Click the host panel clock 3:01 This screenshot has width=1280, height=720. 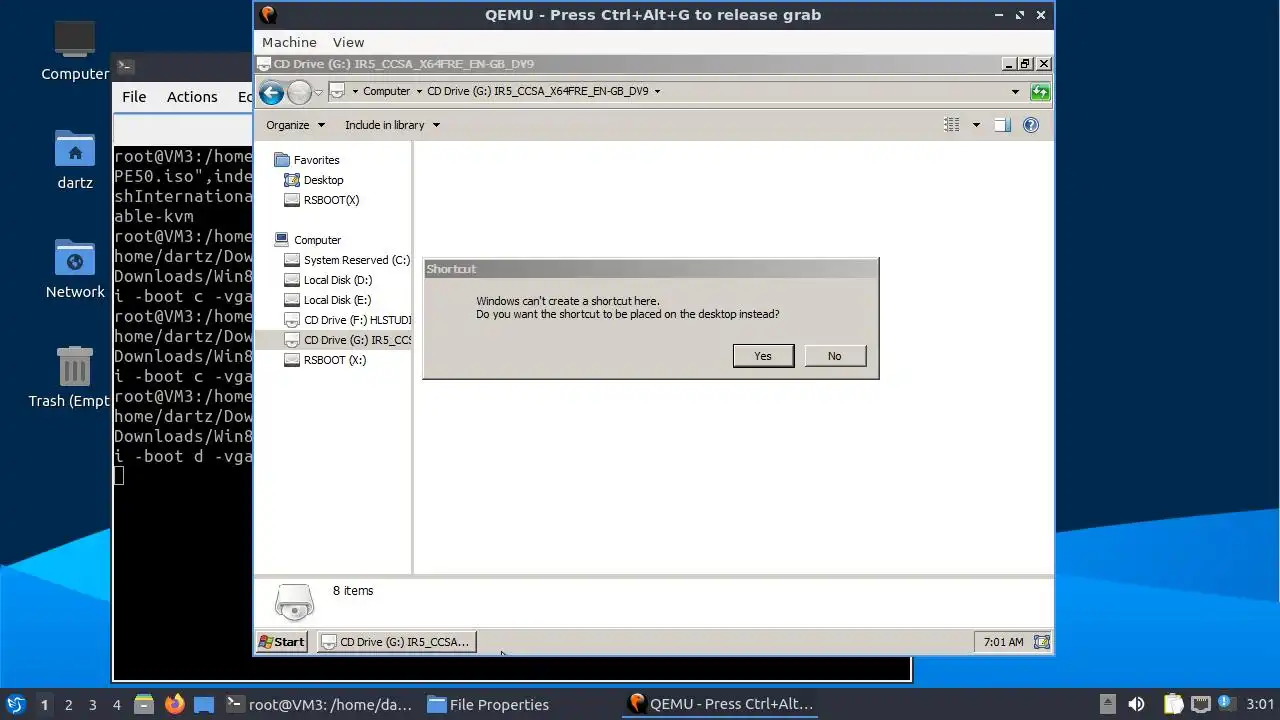pyautogui.click(x=1260, y=704)
